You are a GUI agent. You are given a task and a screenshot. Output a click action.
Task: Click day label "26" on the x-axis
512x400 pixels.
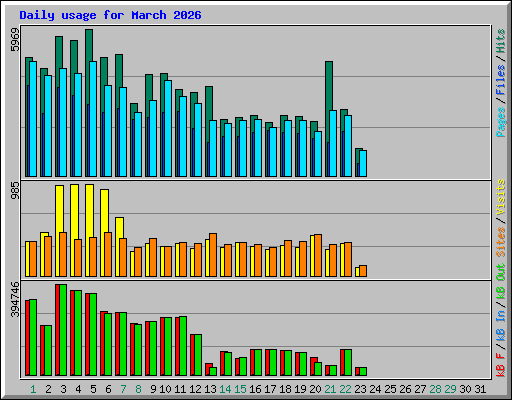(x=405, y=389)
